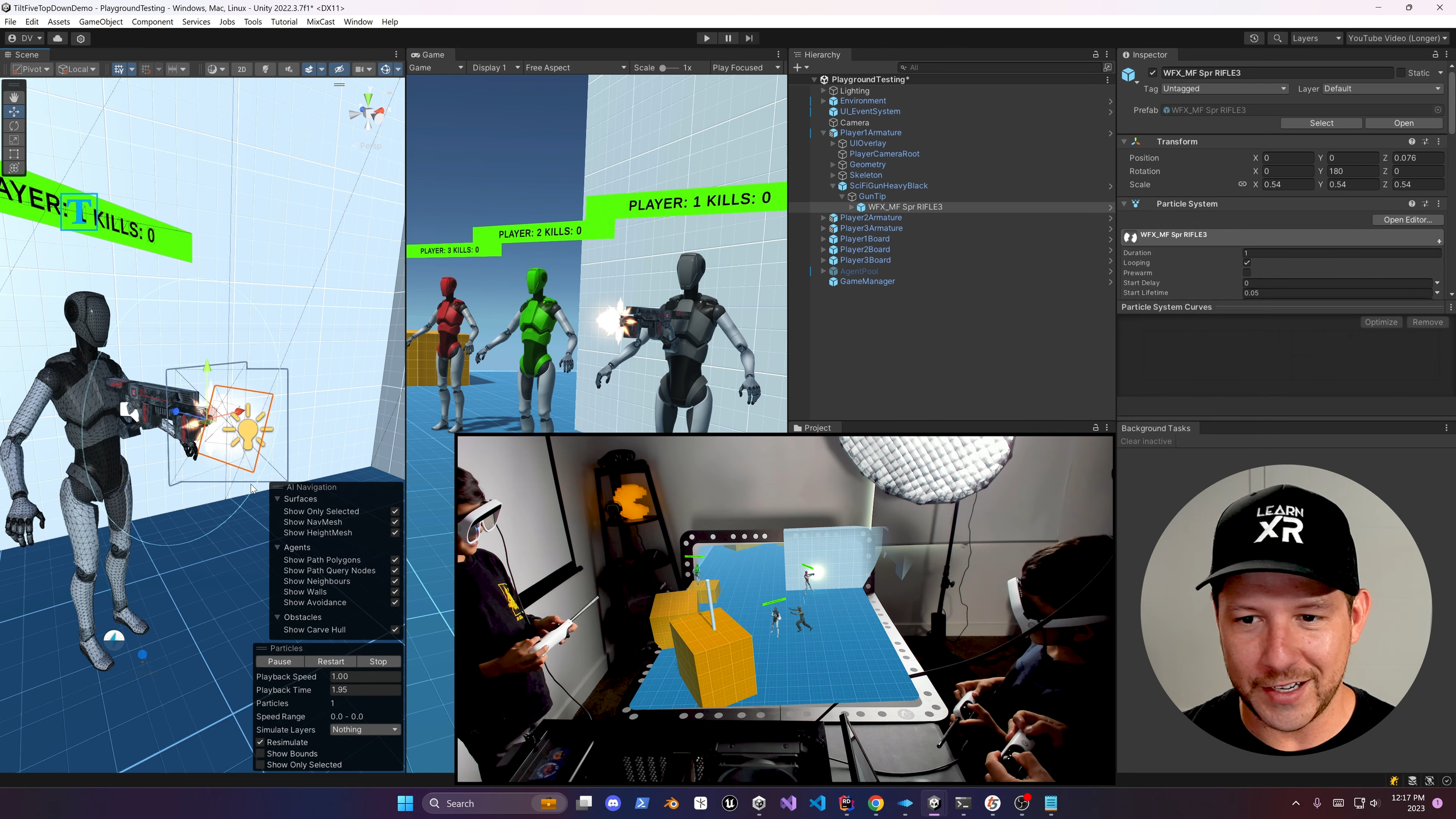Select the Scale tool in Scene toolbar

point(14,140)
